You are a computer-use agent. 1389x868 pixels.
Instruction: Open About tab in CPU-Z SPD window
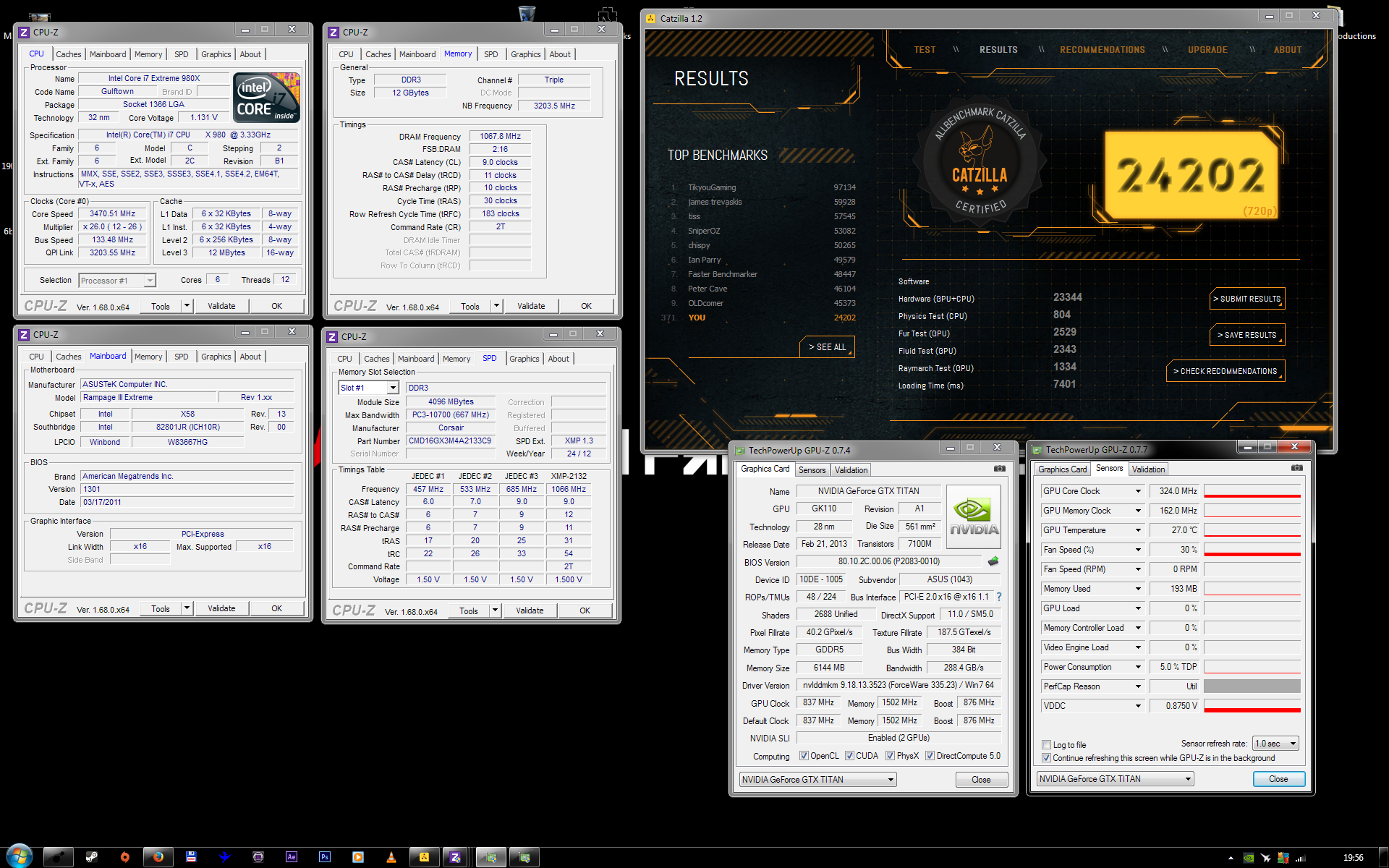[x=558, y=359]
